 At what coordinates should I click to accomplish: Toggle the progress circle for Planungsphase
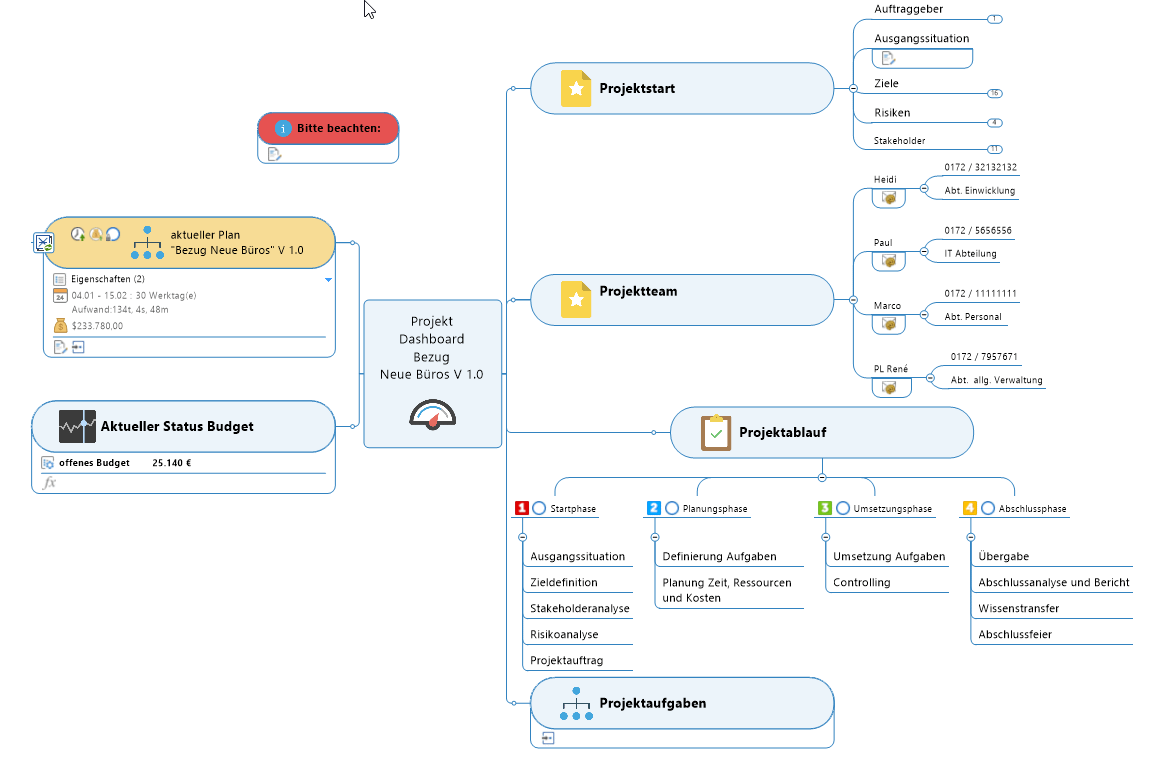(x=672, y=509)
